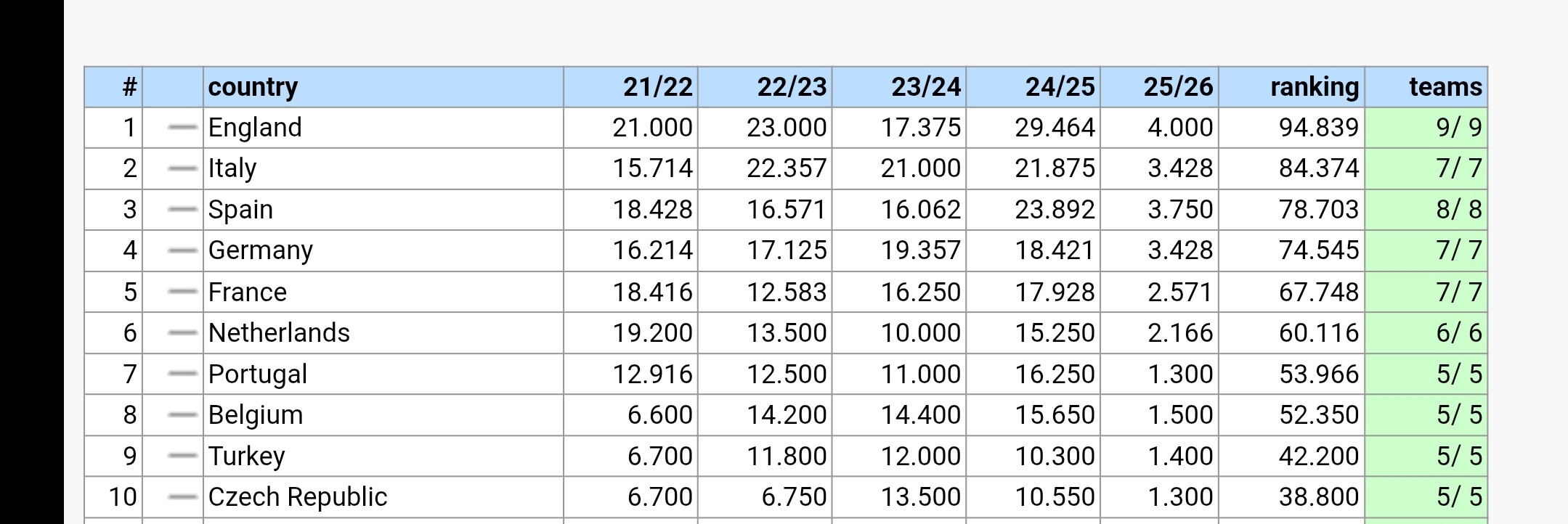Click the dash trend icon beside Netherlands
This screenshot has width=1568, height=524.
click(x=182, y=332)
